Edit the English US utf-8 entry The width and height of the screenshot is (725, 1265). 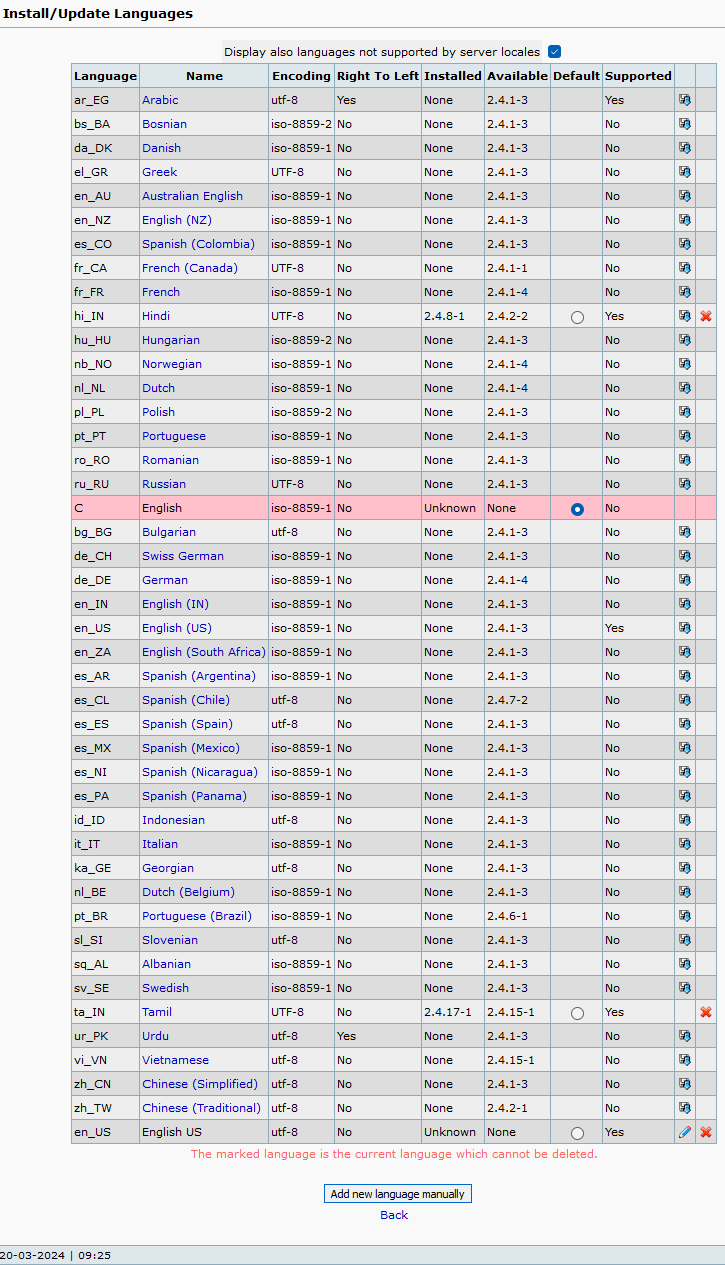(685, 1132)
